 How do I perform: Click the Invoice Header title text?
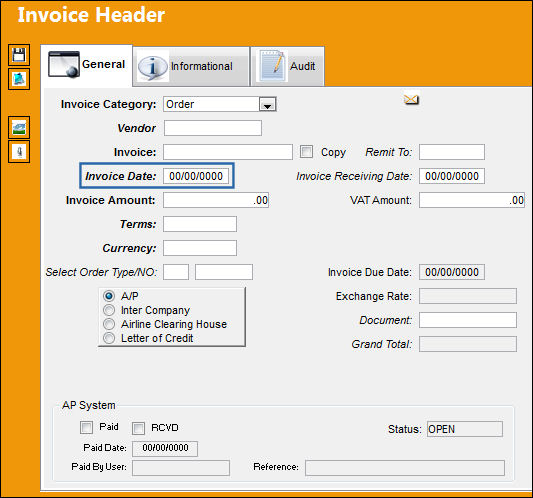pos(91,15)
